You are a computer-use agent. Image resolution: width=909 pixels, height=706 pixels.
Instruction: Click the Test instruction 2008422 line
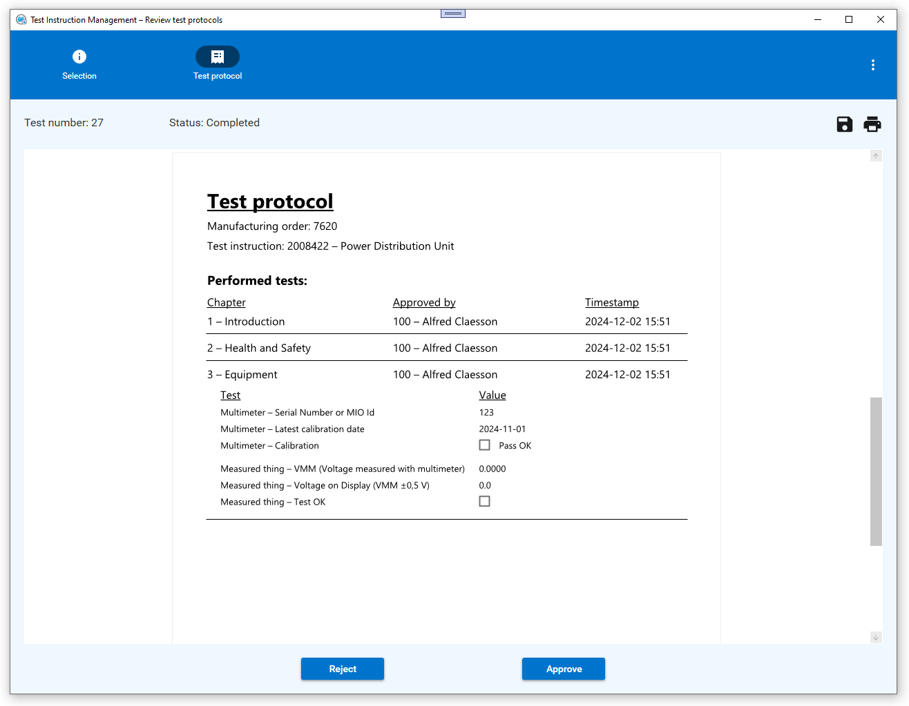point(330,246)
